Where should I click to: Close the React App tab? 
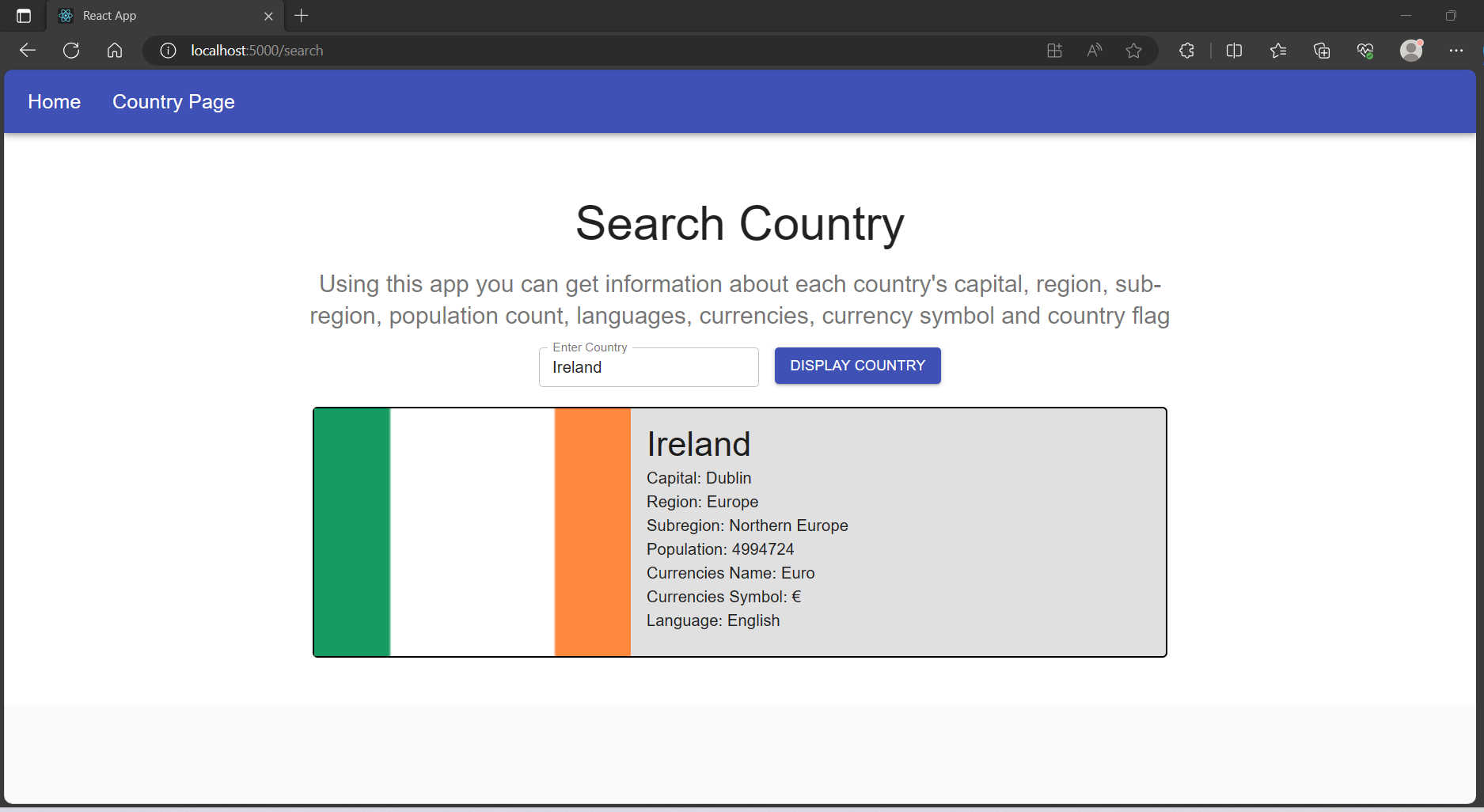268,16
